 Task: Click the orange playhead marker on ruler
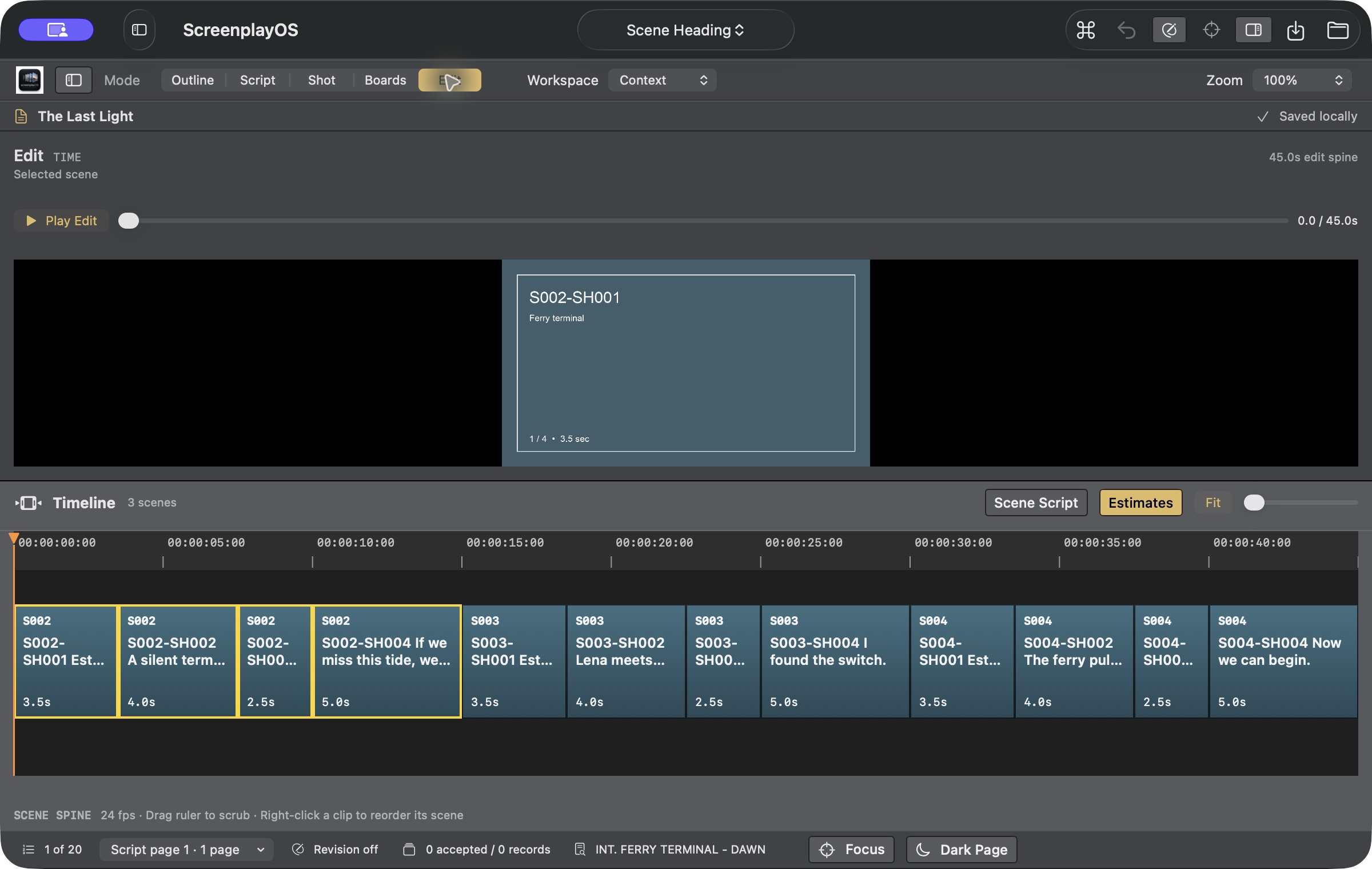(14, 538)
